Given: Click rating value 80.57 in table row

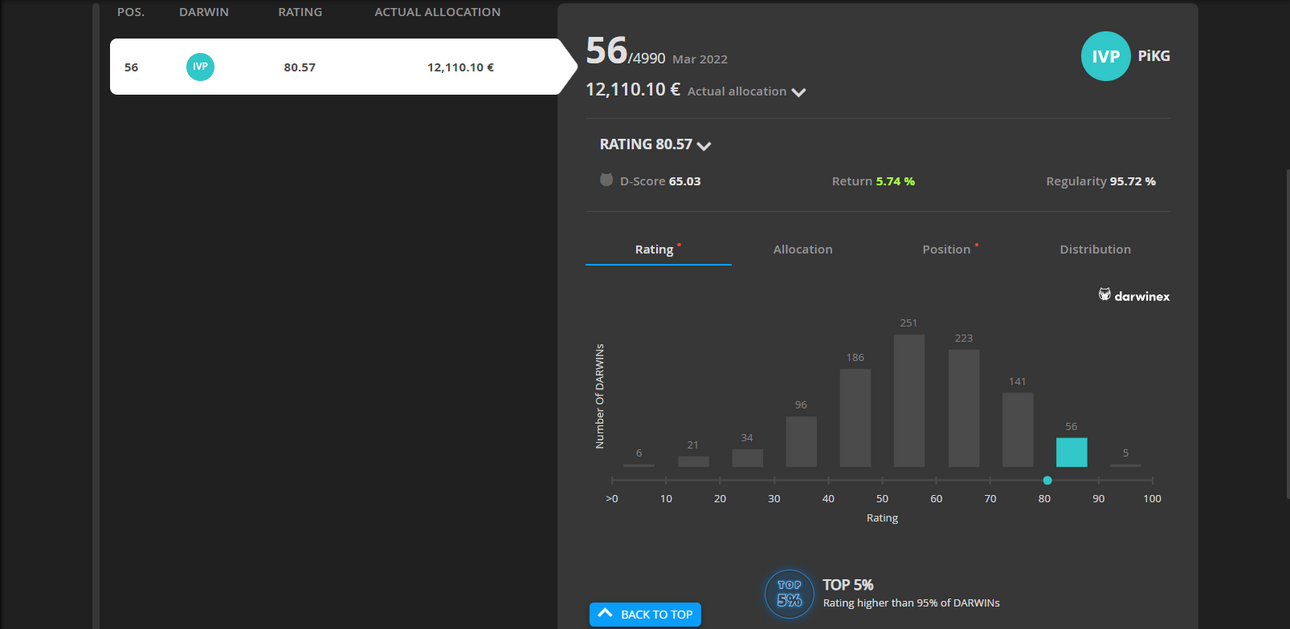Looking at the screenshot, I should (300, 67).
